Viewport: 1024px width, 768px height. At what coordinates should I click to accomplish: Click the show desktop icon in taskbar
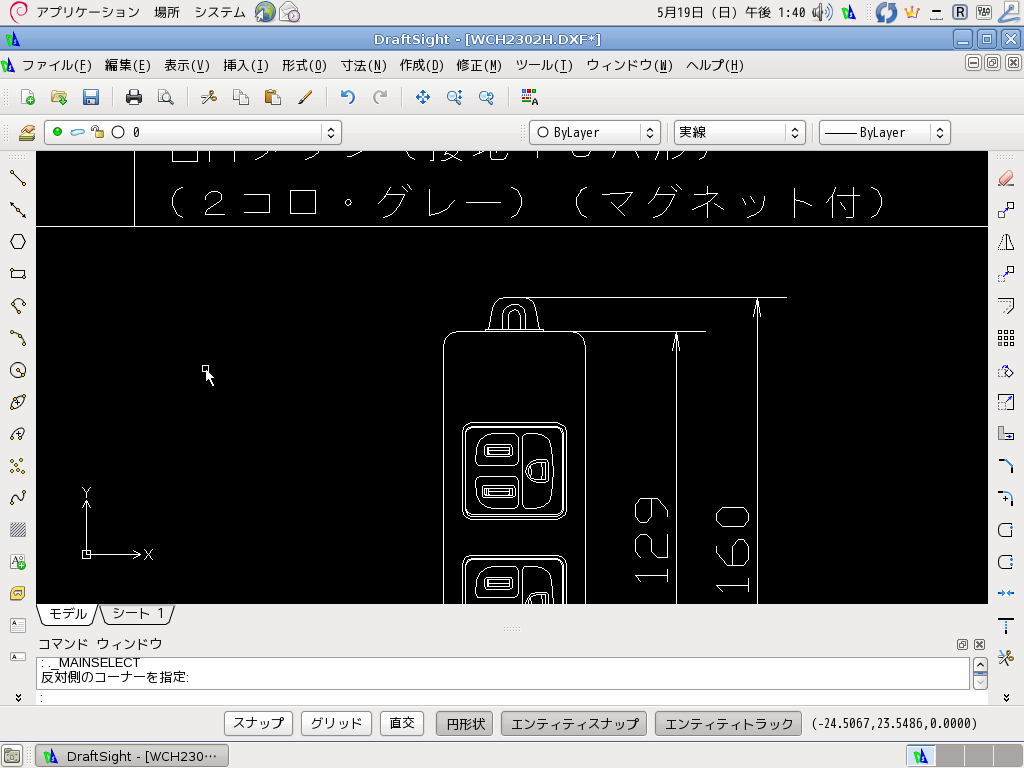point(12,756)
